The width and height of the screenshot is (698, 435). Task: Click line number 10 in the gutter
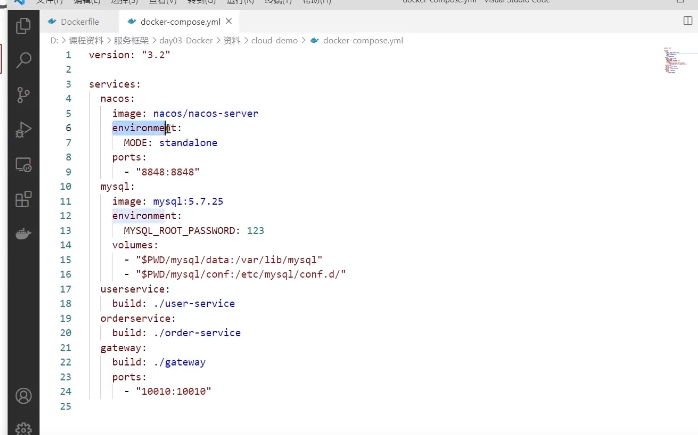[x=65, y=187]
